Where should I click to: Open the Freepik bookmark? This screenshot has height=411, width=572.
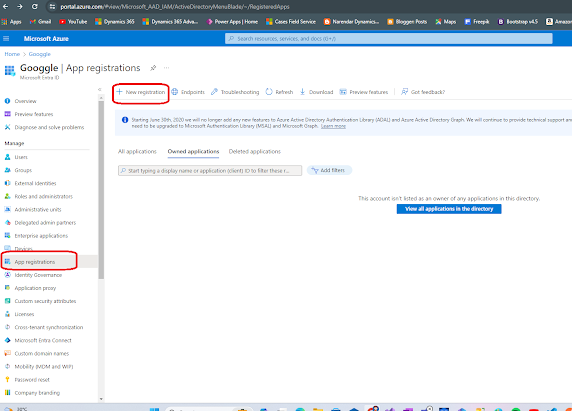coord(477,22)
